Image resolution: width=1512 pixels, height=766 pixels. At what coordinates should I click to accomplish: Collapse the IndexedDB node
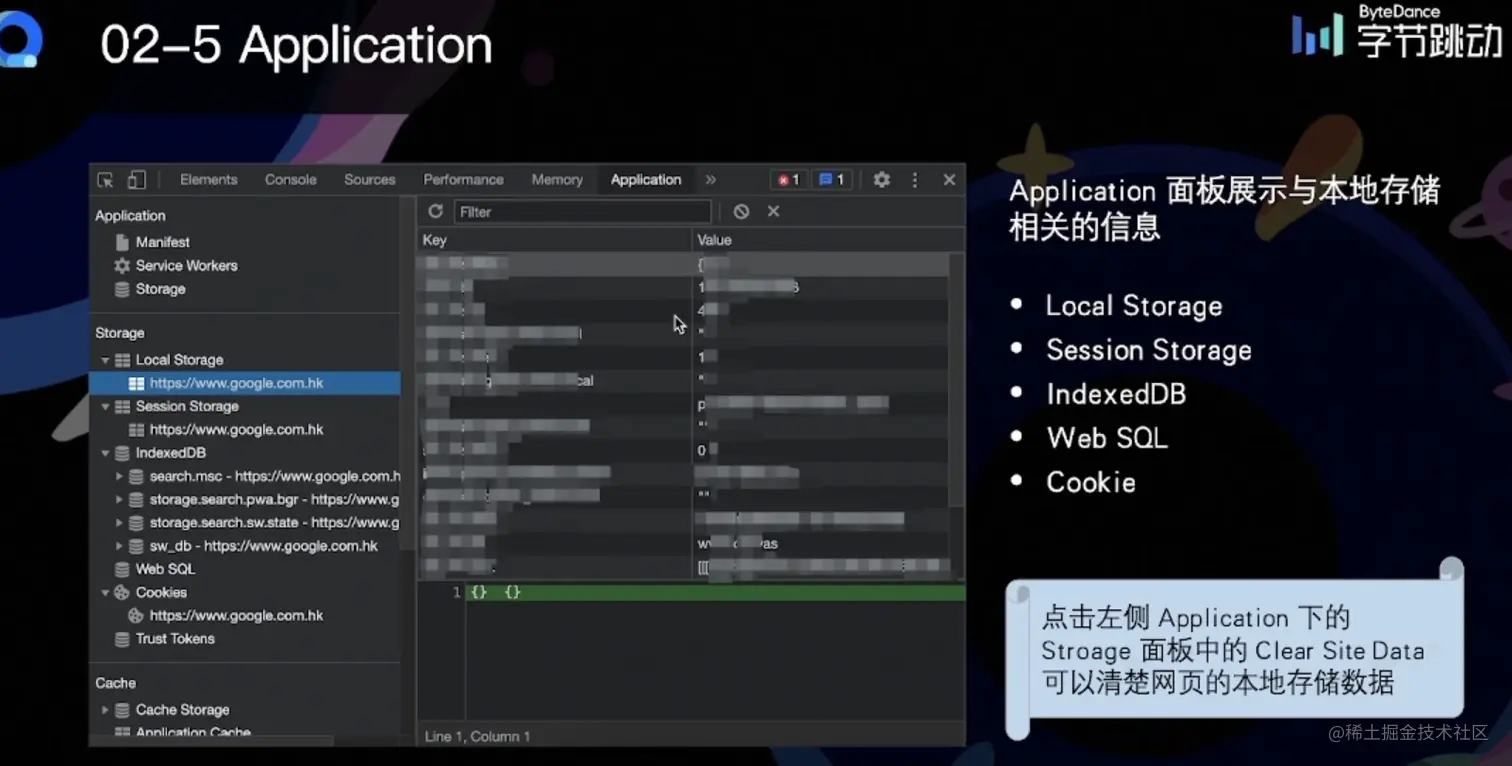click(x=105, y=453)
